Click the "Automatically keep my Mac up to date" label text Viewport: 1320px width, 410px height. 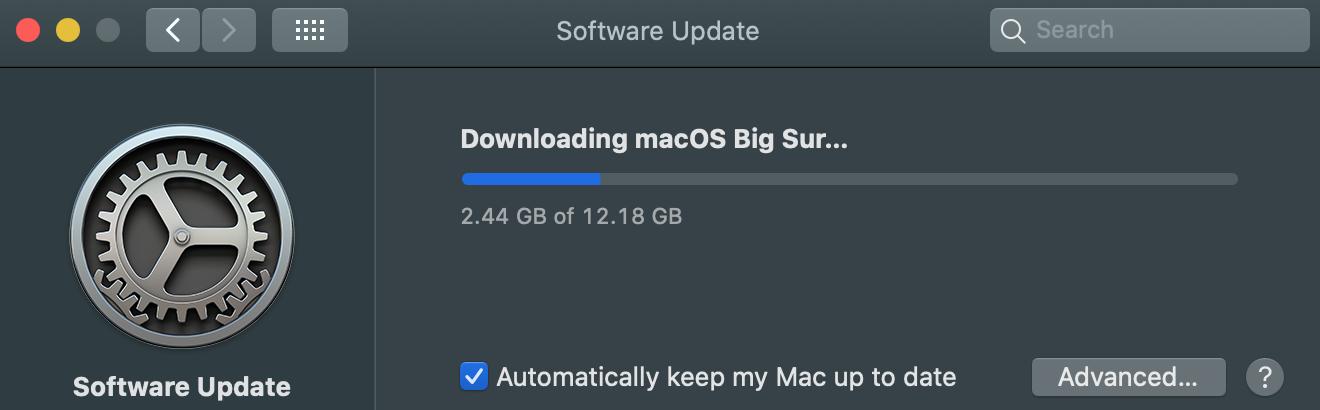726,377
